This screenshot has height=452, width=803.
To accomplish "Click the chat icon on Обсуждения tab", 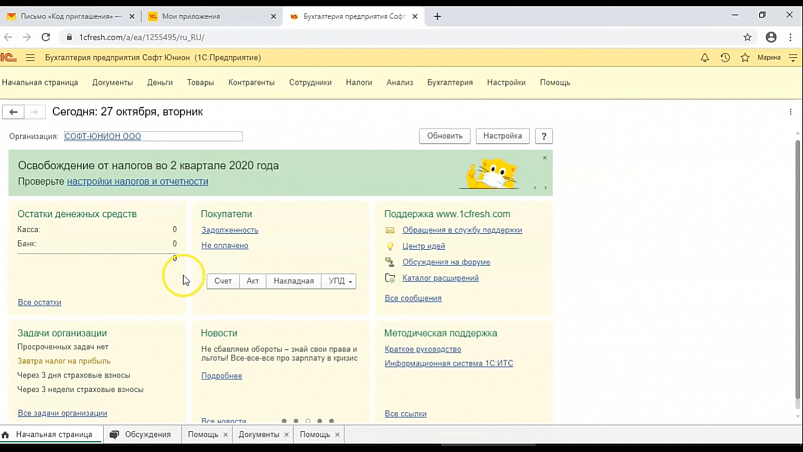I will pyautogui.click(x=114, y=435).
